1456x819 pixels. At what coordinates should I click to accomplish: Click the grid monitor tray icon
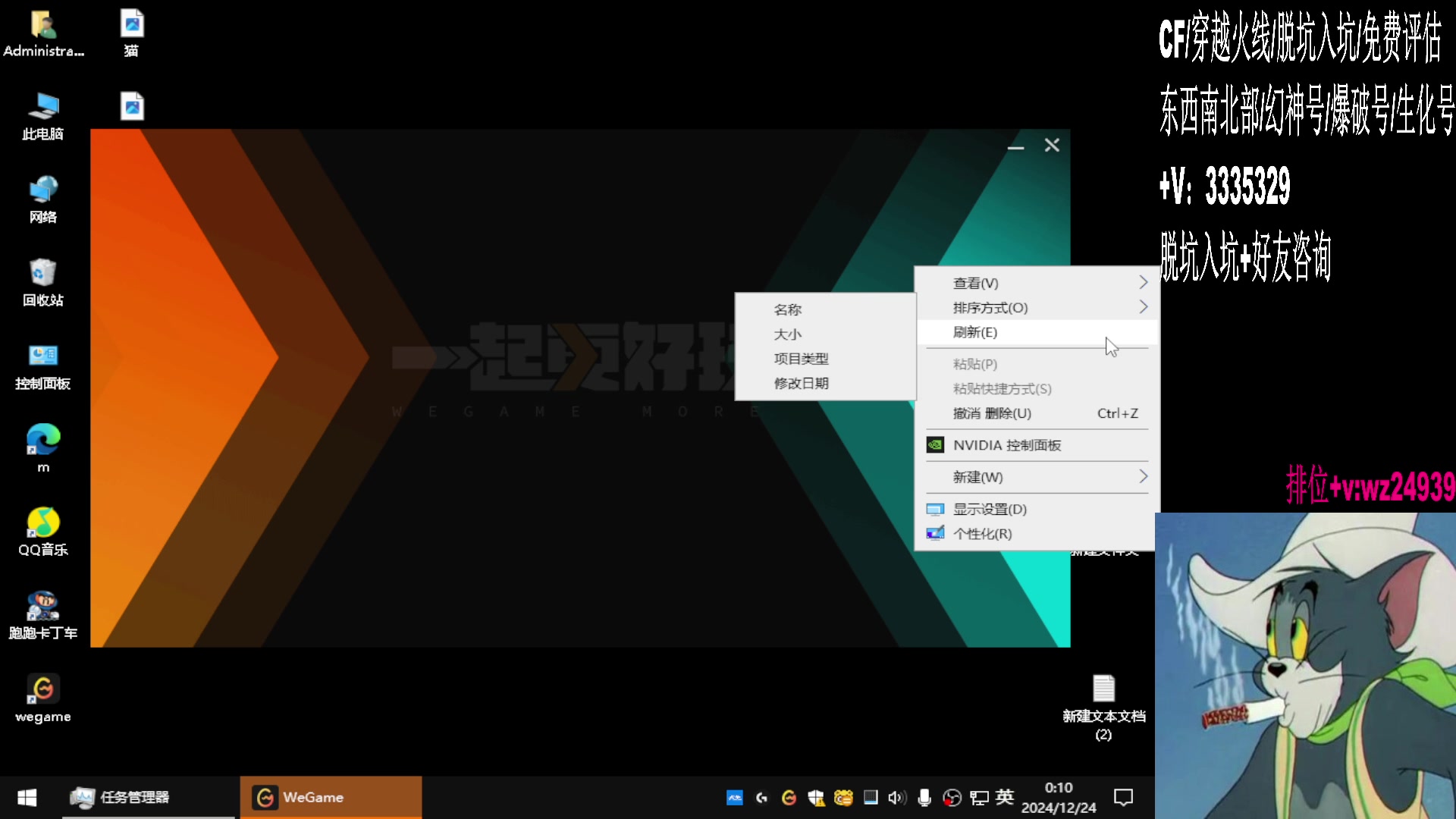click(871, 798)
